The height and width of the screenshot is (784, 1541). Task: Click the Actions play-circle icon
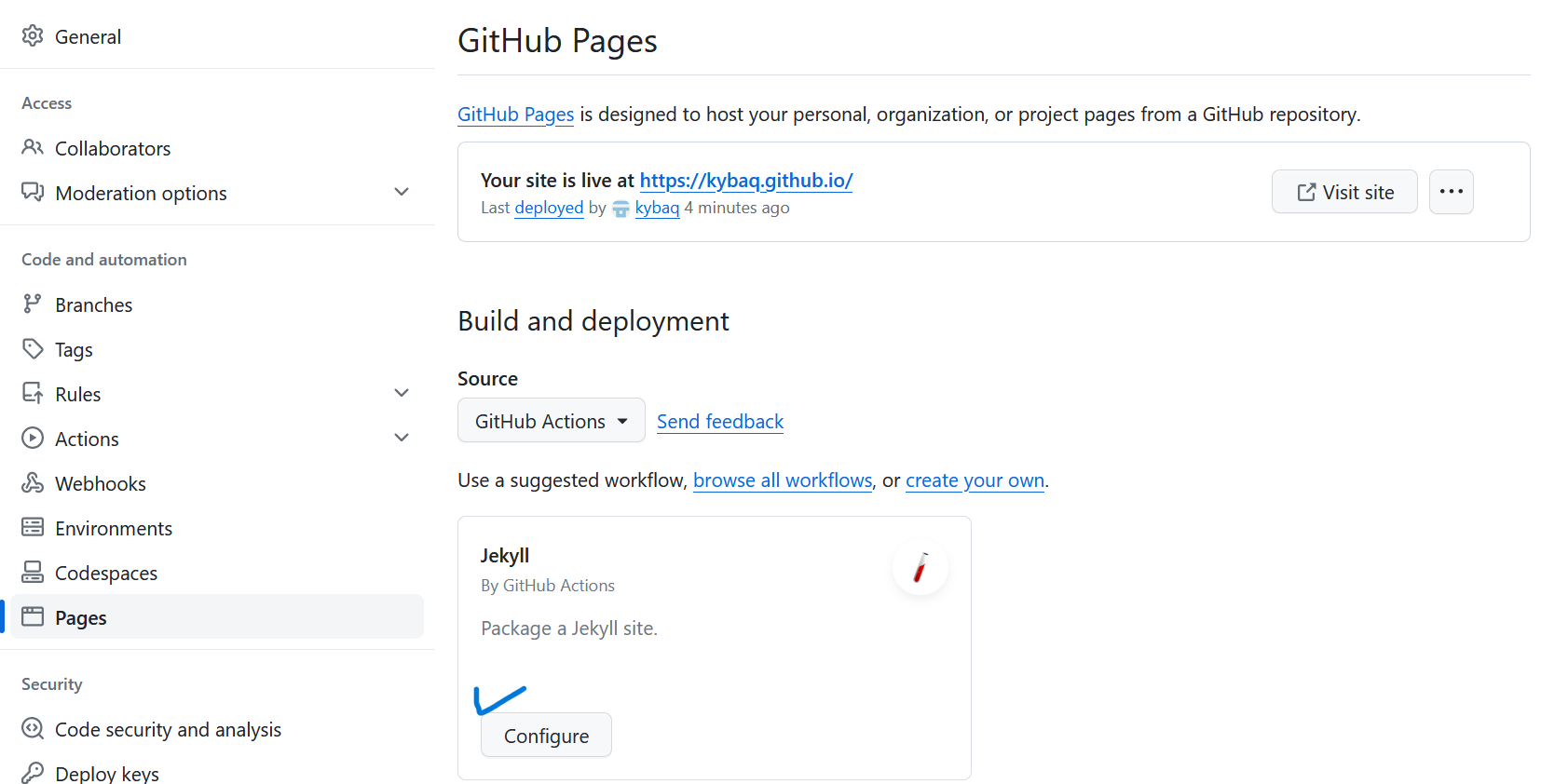tap(33, 439)
